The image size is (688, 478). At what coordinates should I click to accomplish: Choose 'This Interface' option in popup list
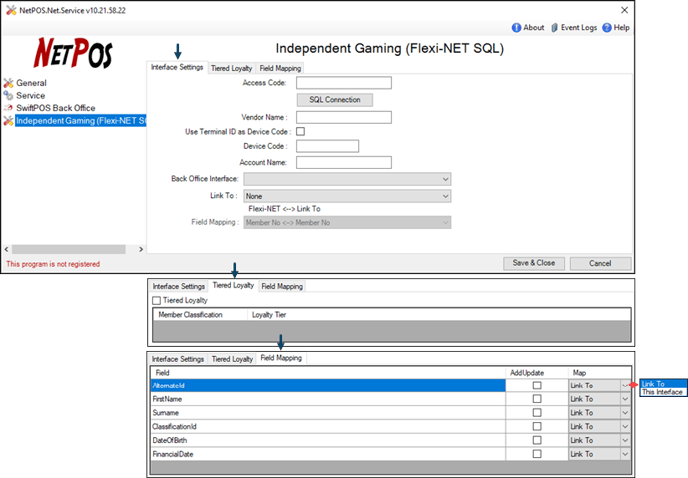coord(662,392)
